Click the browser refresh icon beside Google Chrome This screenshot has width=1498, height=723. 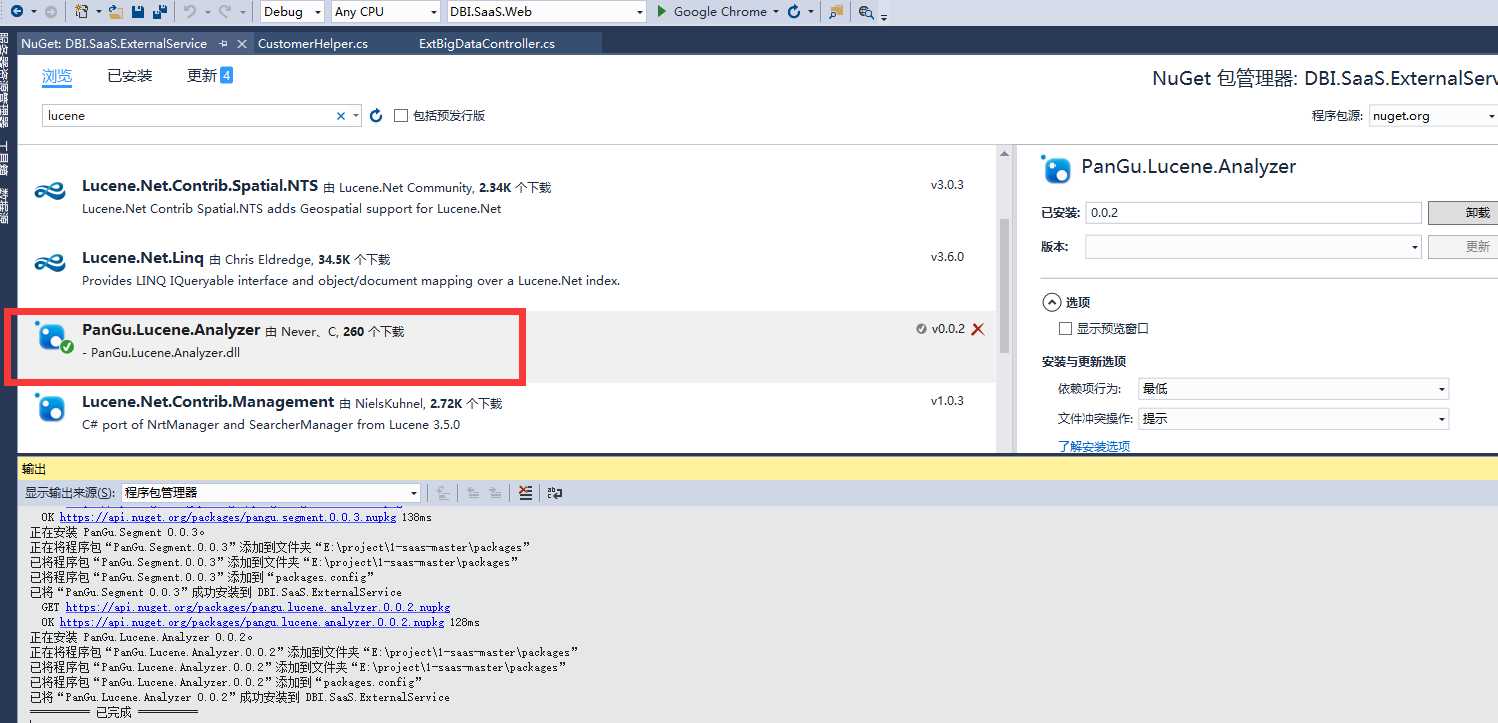tap(794, 11)
